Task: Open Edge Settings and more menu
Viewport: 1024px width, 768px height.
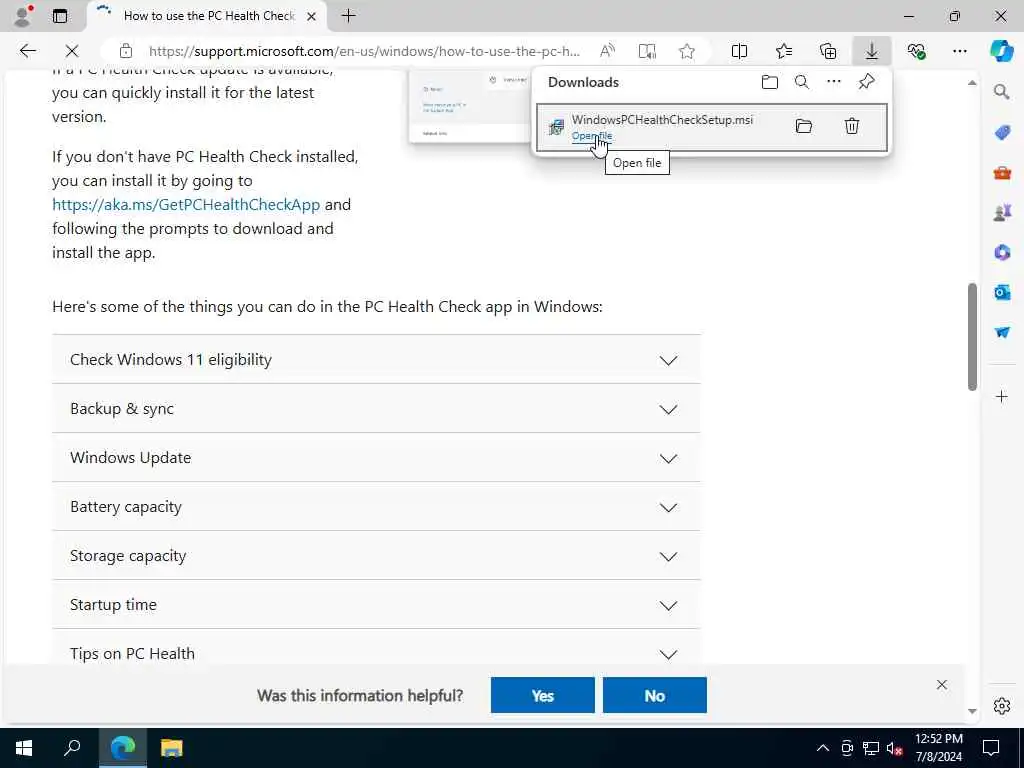Action: pyautogui.click(x=959, y=51)
